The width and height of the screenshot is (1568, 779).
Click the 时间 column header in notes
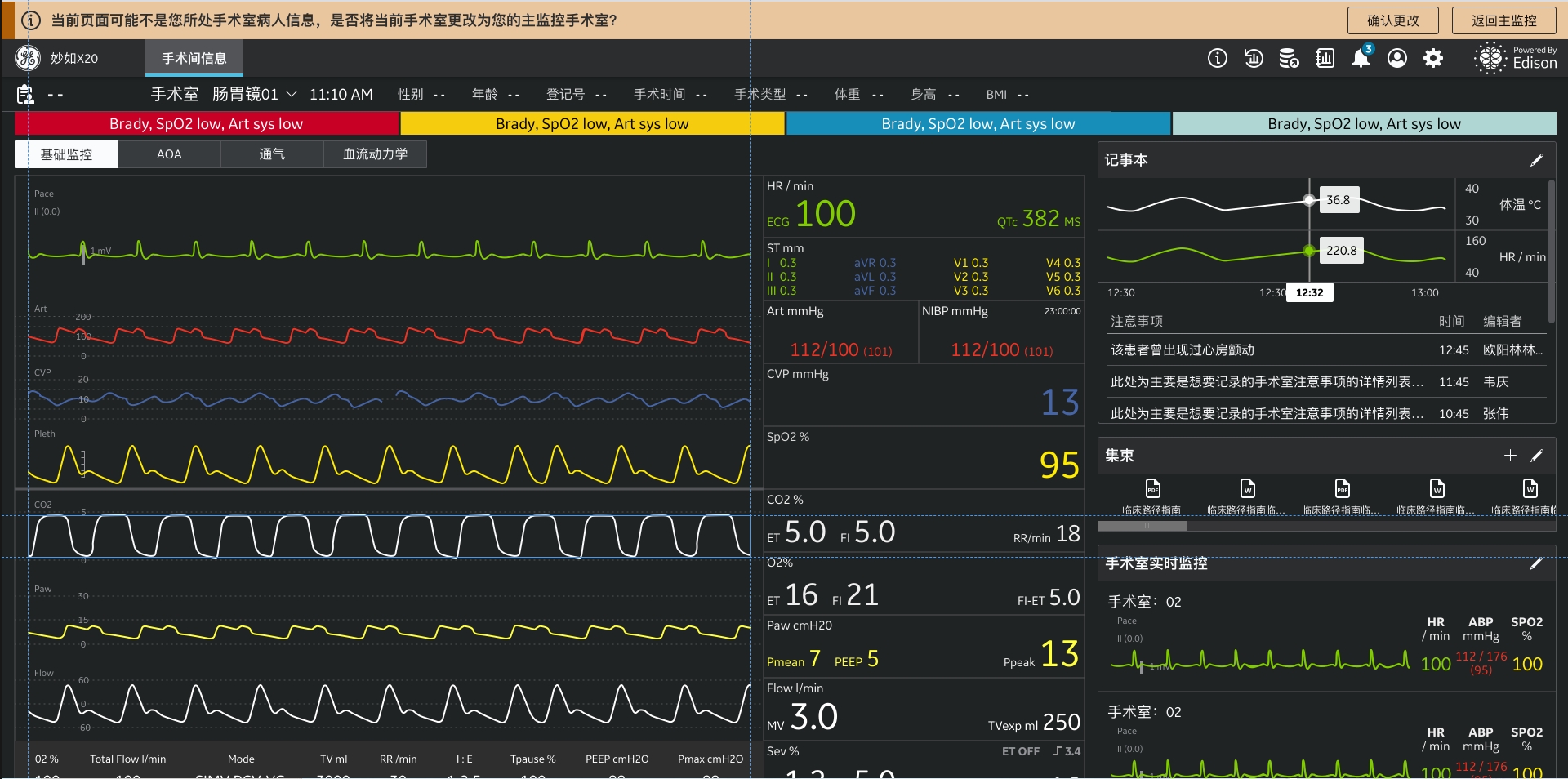click(x=1451, y=322)
